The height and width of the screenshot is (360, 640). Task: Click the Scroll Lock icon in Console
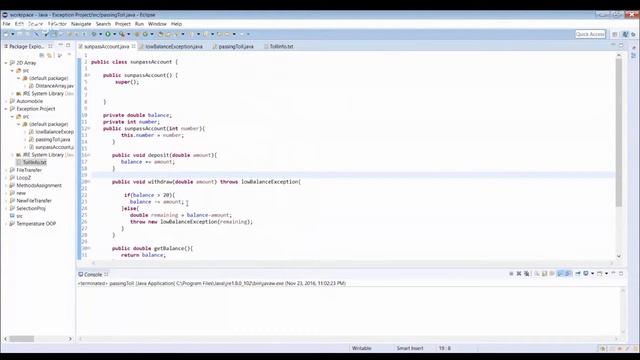[x=544, y=273]
